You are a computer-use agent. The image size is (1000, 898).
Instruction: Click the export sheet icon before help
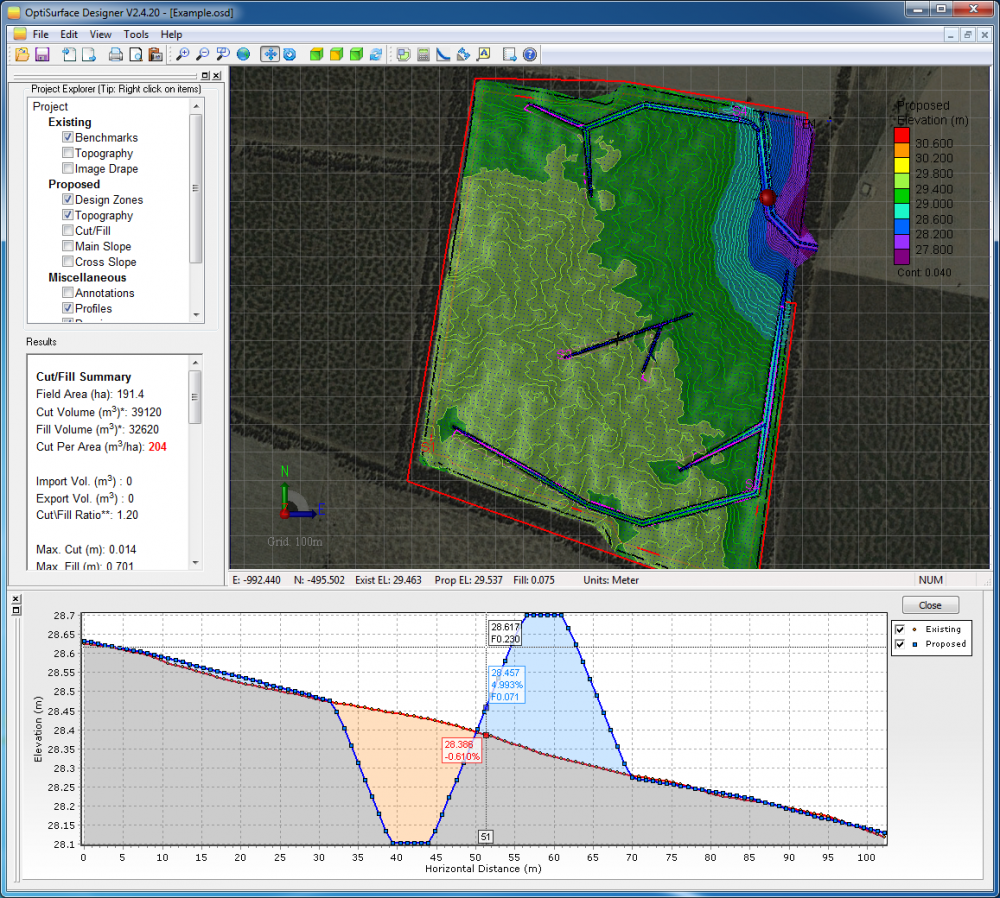(510, 55)
